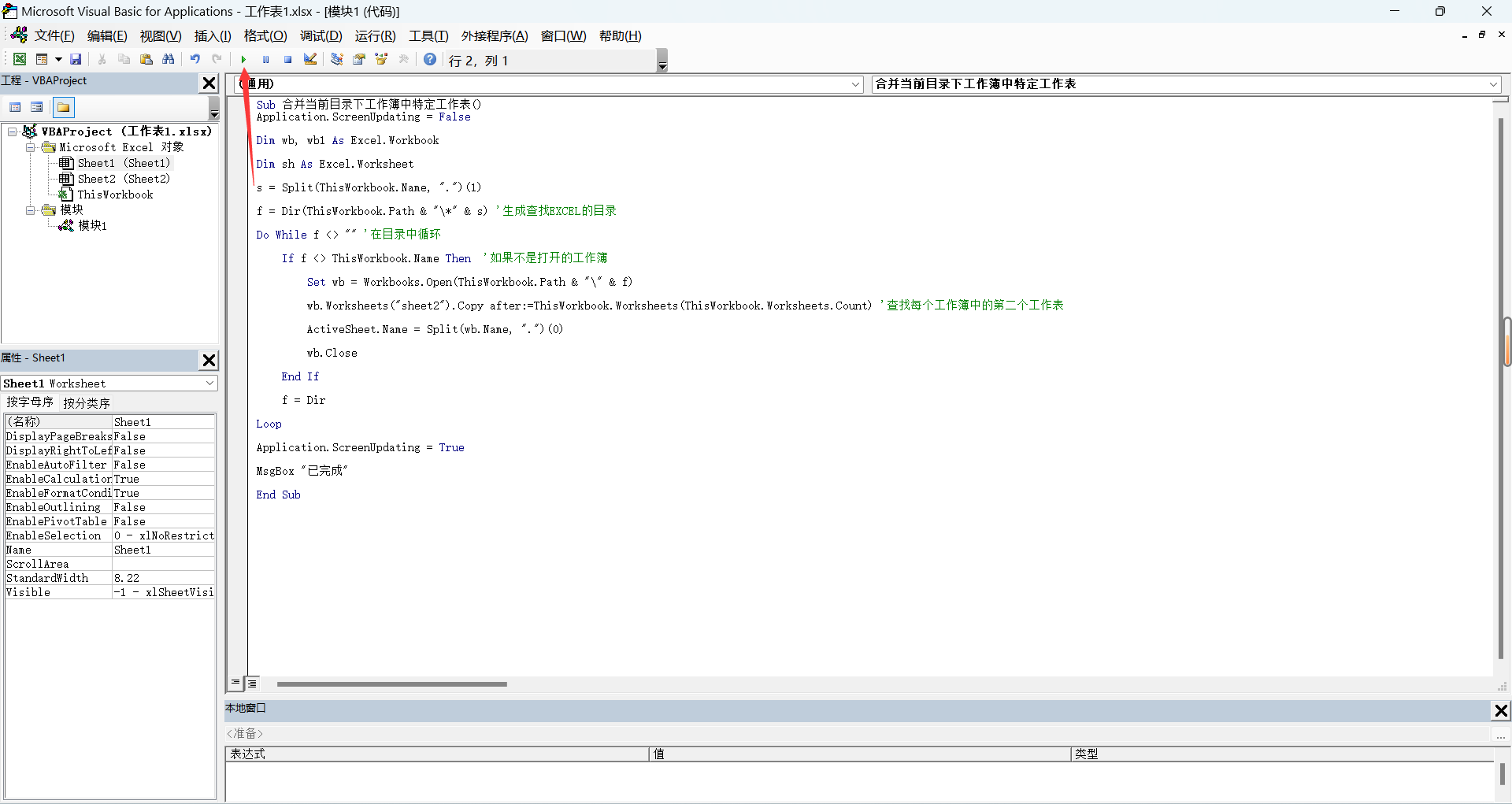Open the Properties Window toolbar icon
The width and height of the screenshot is (1512, 804).
coord(359,59)
